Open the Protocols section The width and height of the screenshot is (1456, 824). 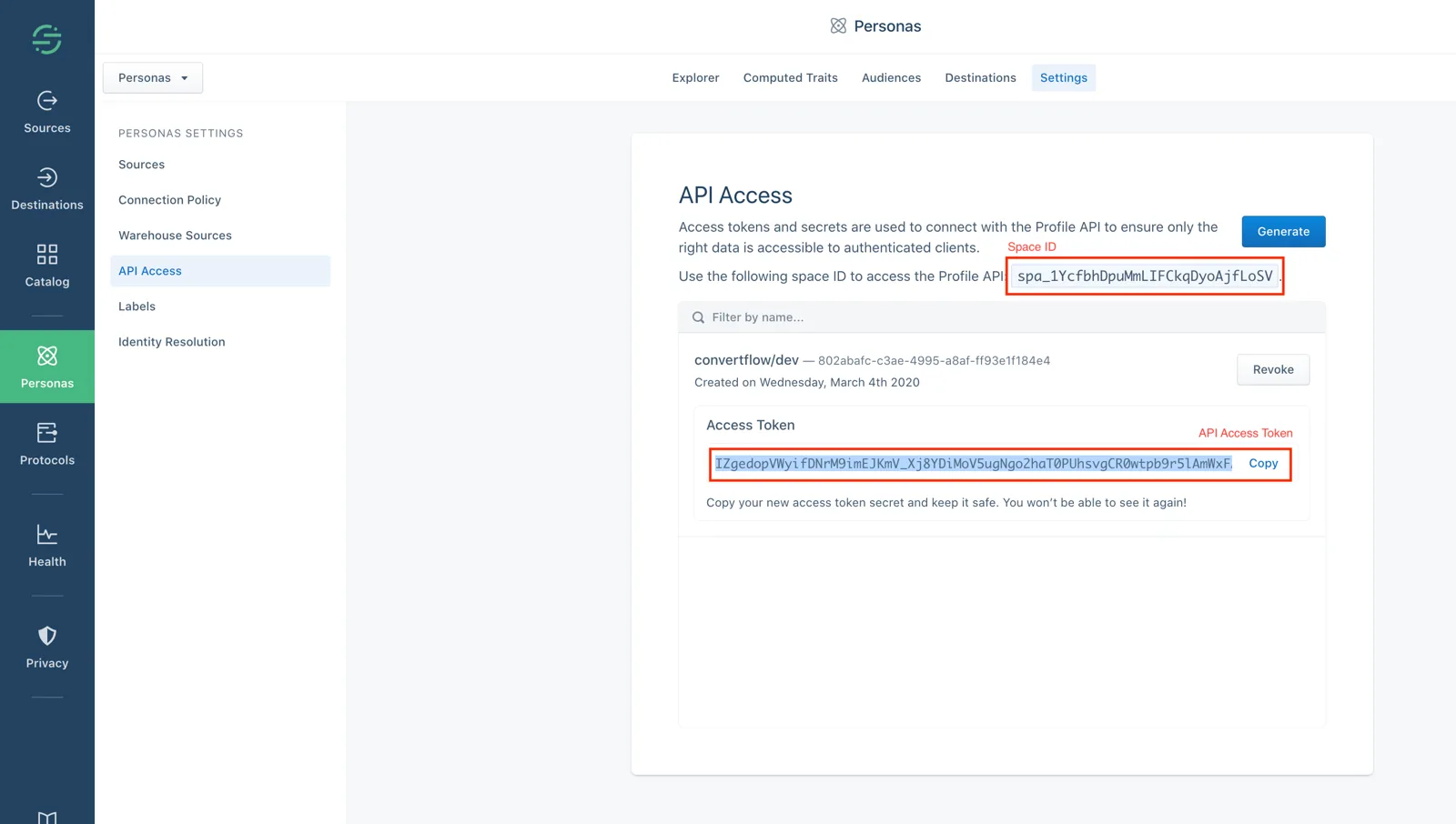pos(47,444)
